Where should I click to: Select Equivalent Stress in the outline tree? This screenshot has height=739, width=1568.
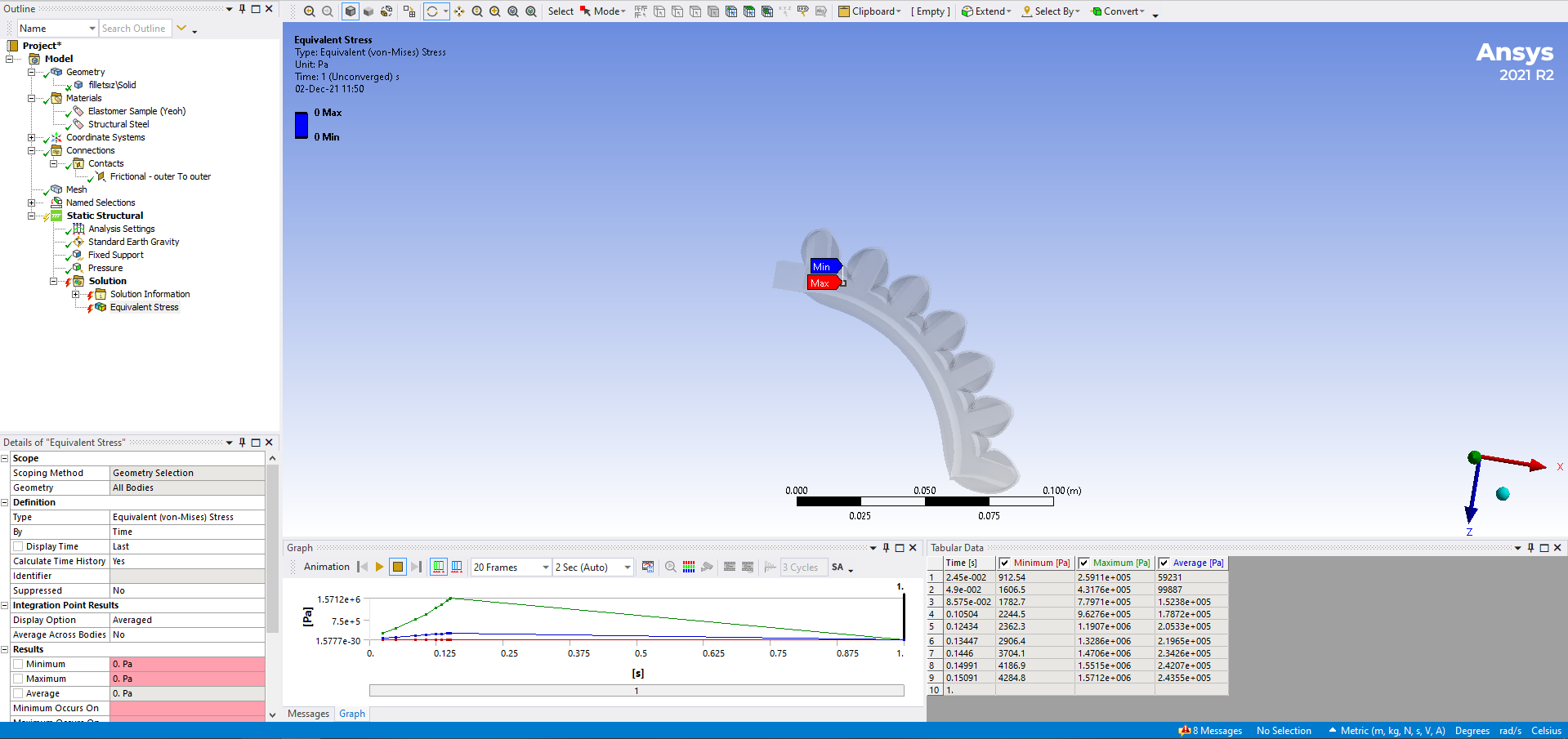tap(144, 307)
